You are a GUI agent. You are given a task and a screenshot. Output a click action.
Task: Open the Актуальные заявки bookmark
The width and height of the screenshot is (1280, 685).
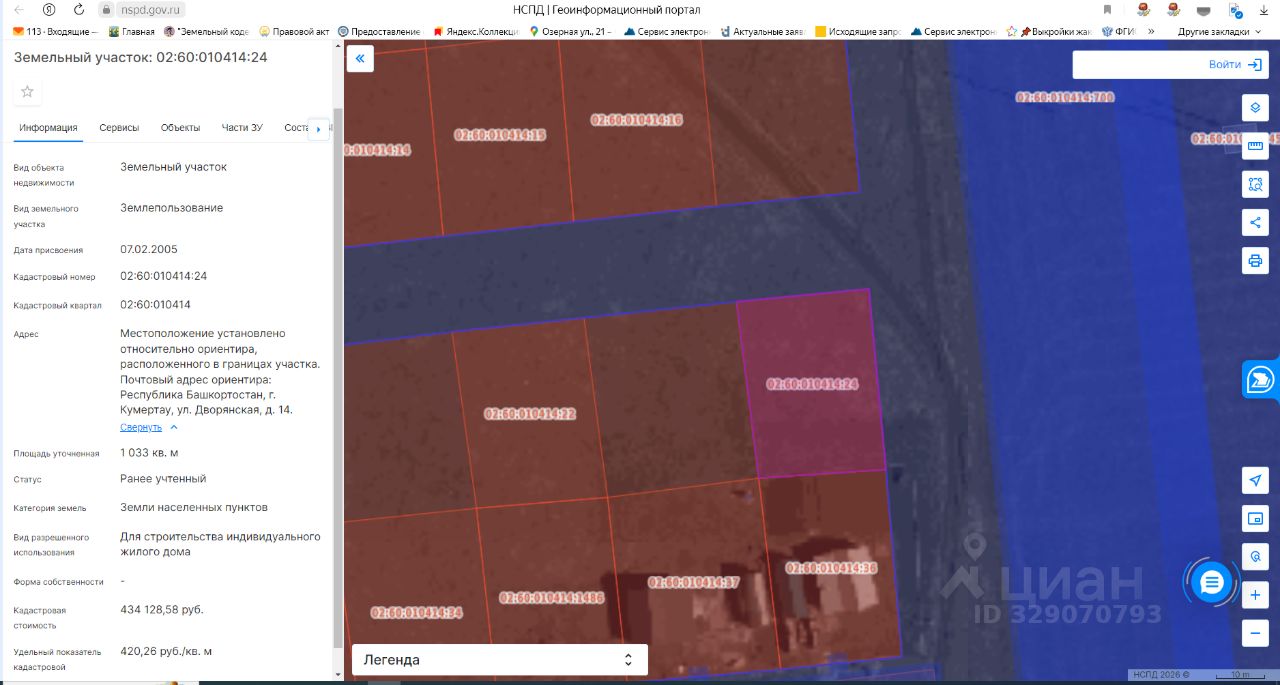pos(762,31)
